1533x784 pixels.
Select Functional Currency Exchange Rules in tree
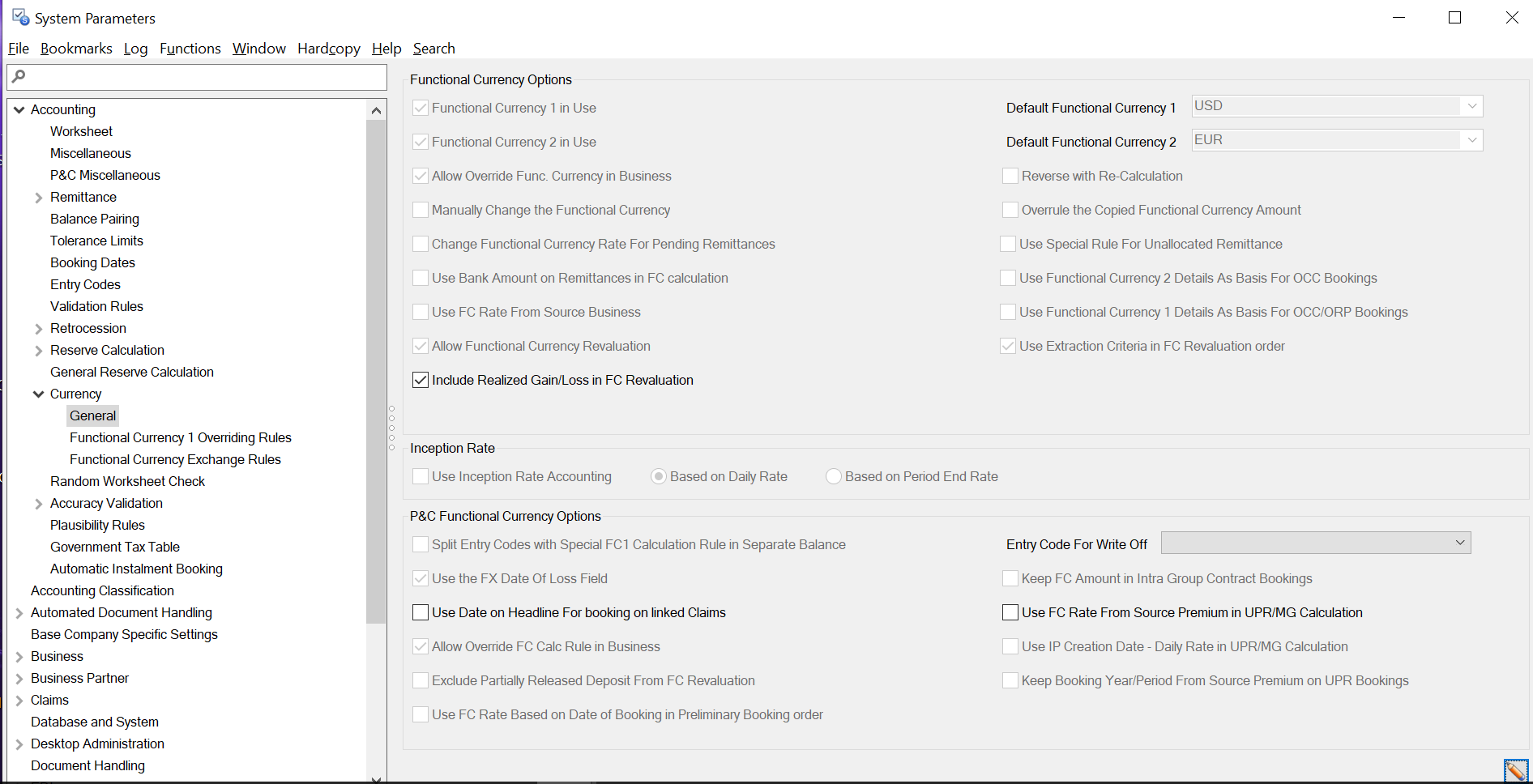pos(175,459)
